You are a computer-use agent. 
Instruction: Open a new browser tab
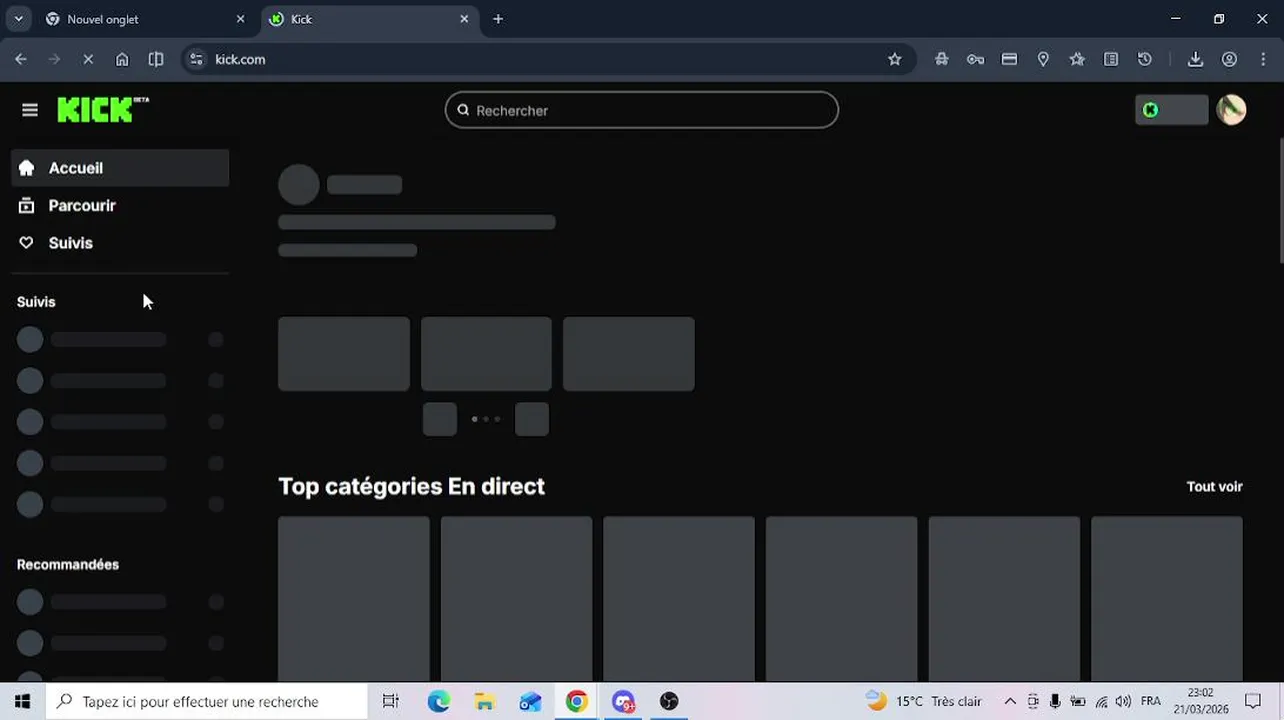(x=498, y=19)
